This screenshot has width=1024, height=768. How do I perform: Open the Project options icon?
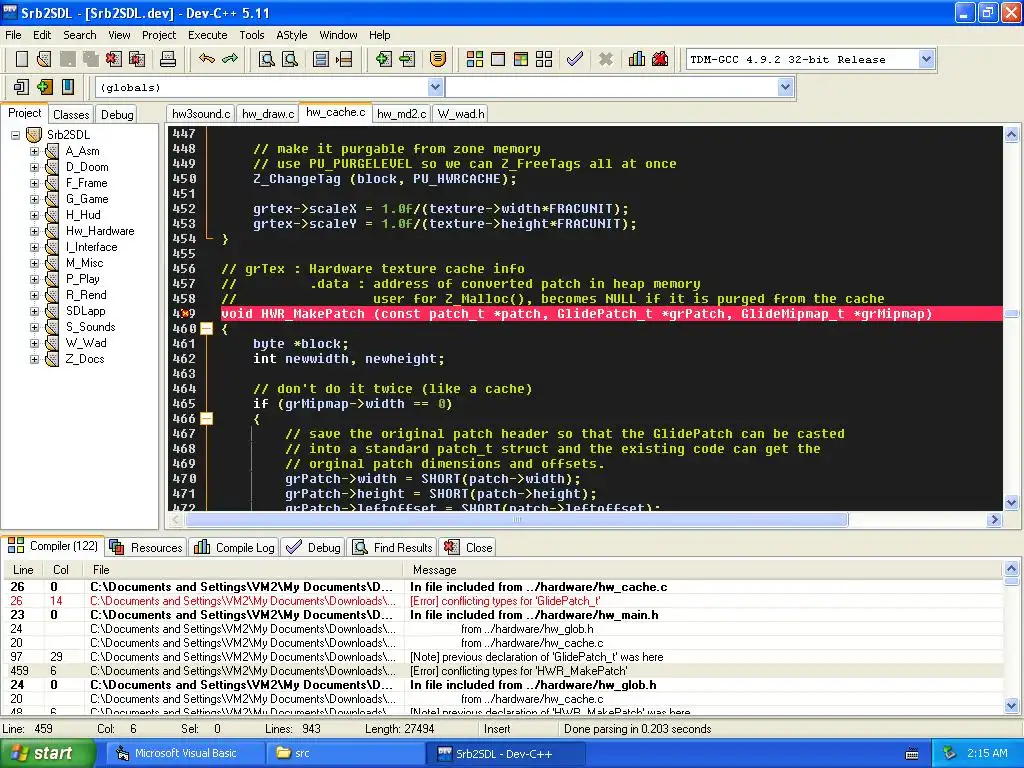point(438,59)
